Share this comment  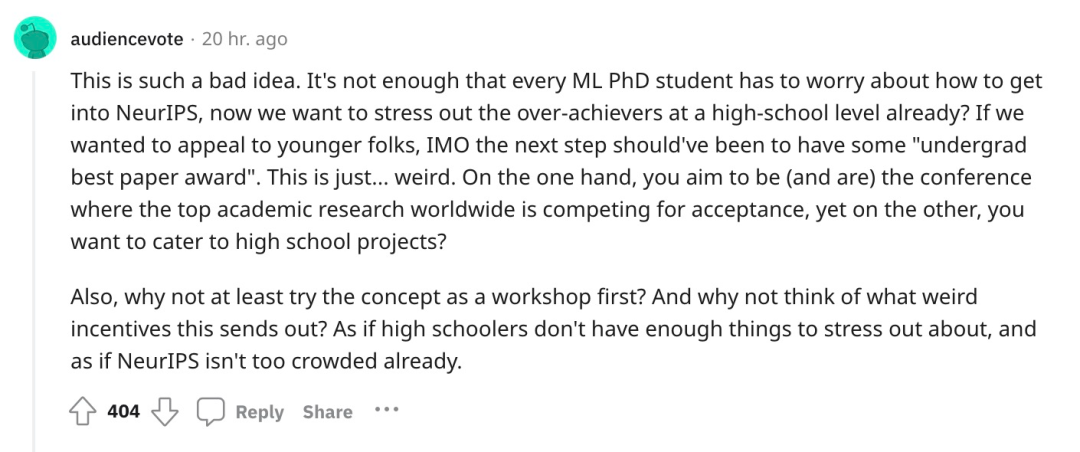[327, 412]
